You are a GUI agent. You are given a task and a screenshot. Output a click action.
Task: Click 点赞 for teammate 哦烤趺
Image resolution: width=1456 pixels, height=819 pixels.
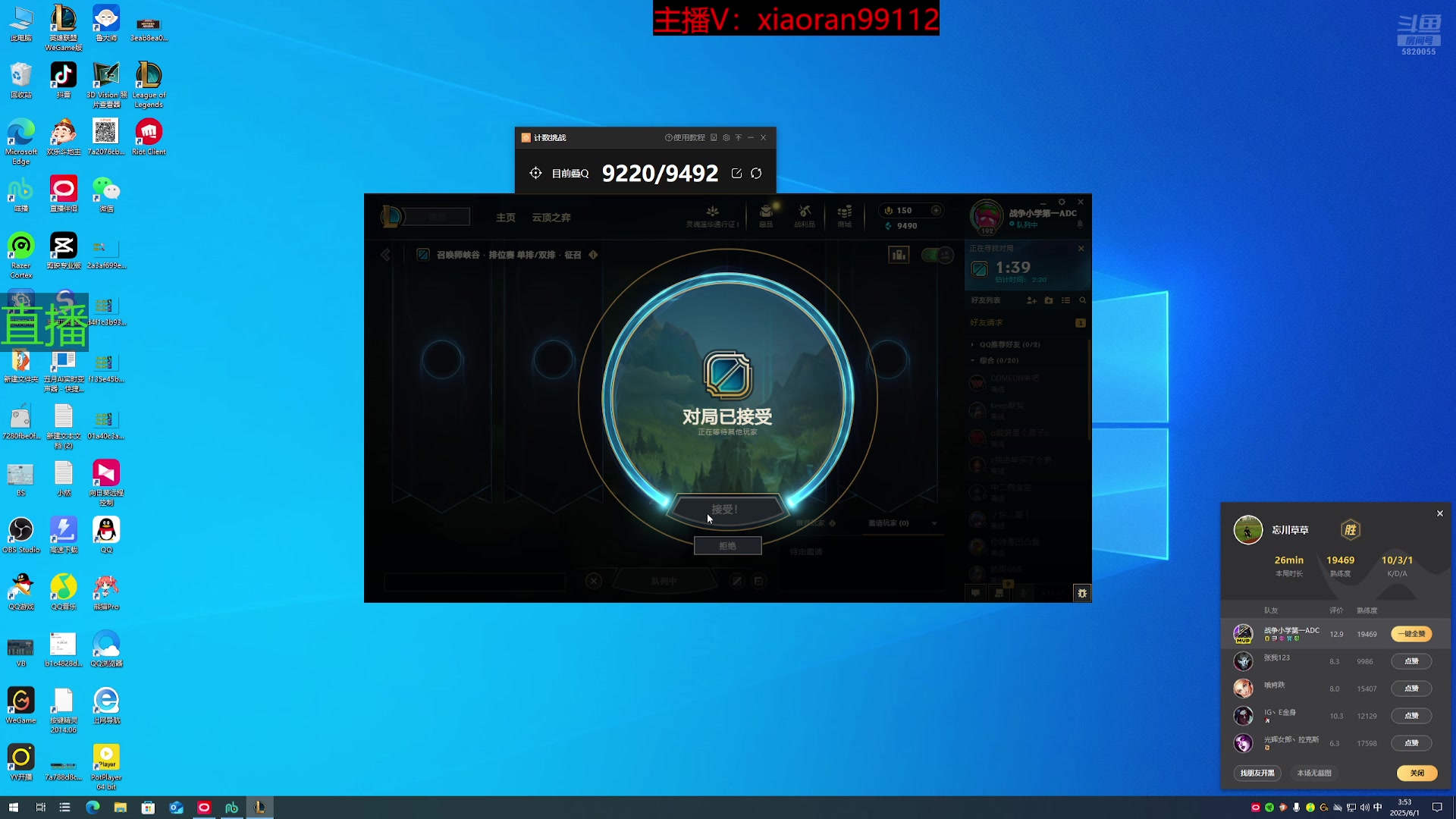coord(1411,689)
